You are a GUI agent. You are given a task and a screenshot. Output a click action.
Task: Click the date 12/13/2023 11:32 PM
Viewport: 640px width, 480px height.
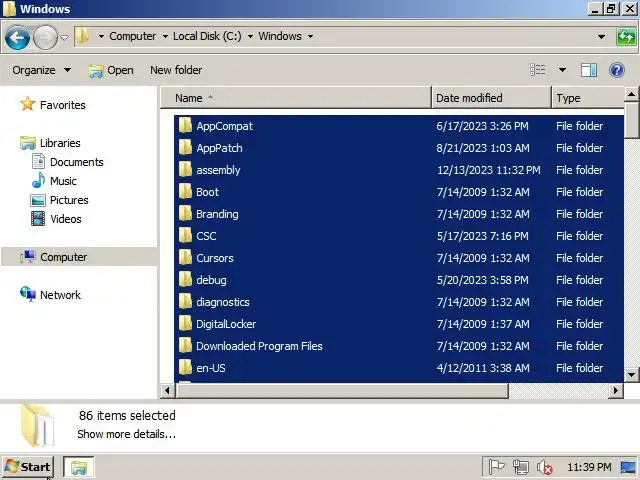489,170
